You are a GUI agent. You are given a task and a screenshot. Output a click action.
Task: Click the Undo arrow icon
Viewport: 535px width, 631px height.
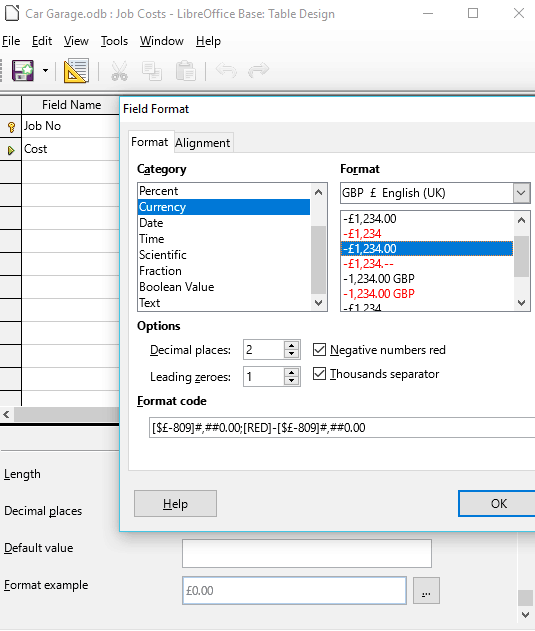pos(226,70)
